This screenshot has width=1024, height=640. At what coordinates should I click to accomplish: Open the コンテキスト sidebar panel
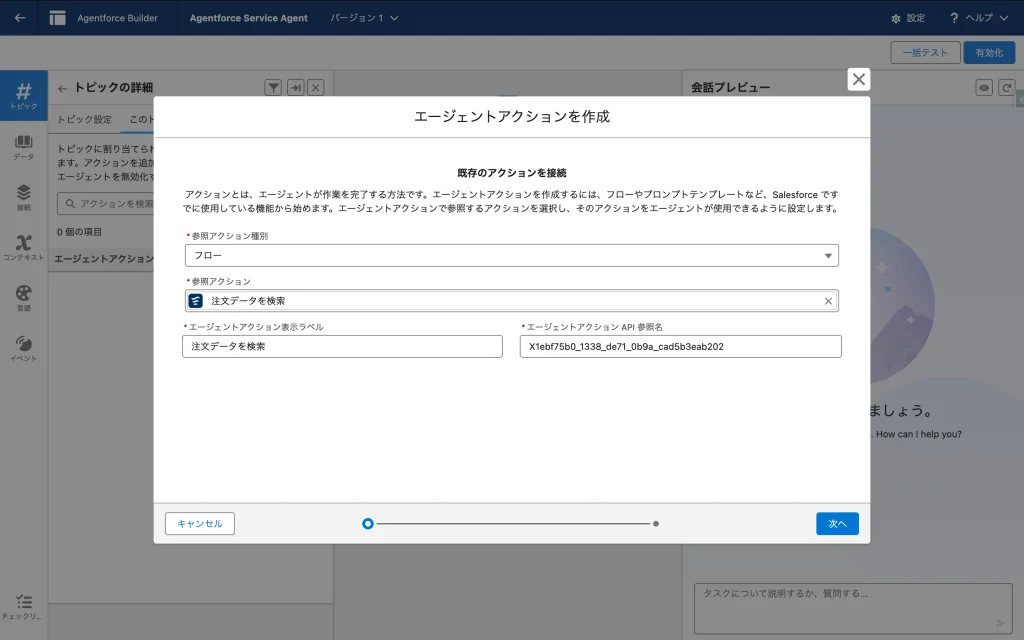tap(24, 247)
